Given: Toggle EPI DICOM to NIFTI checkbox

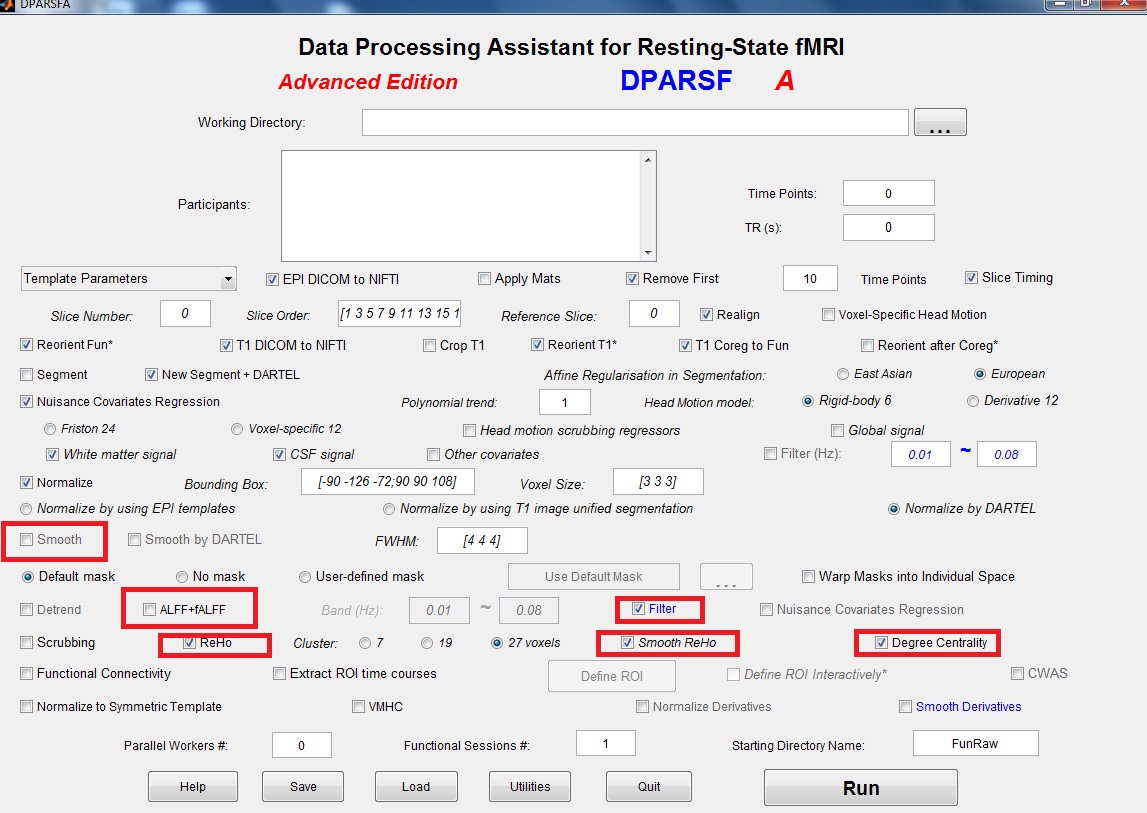Looking at the screenshot, I should click(272, 279).
